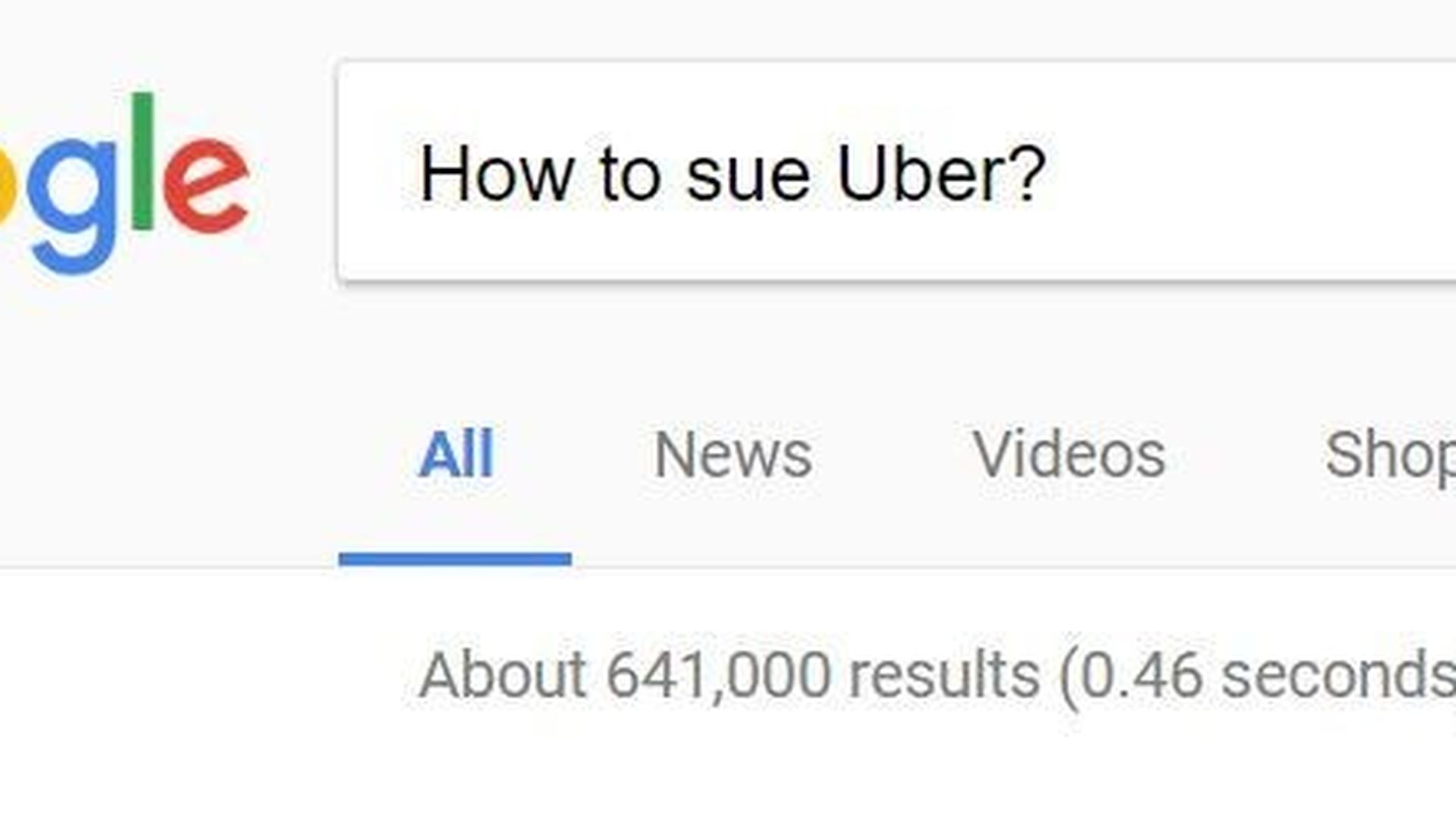Open the News tab
Screen dimensions: 1456x819
(733, 455)
